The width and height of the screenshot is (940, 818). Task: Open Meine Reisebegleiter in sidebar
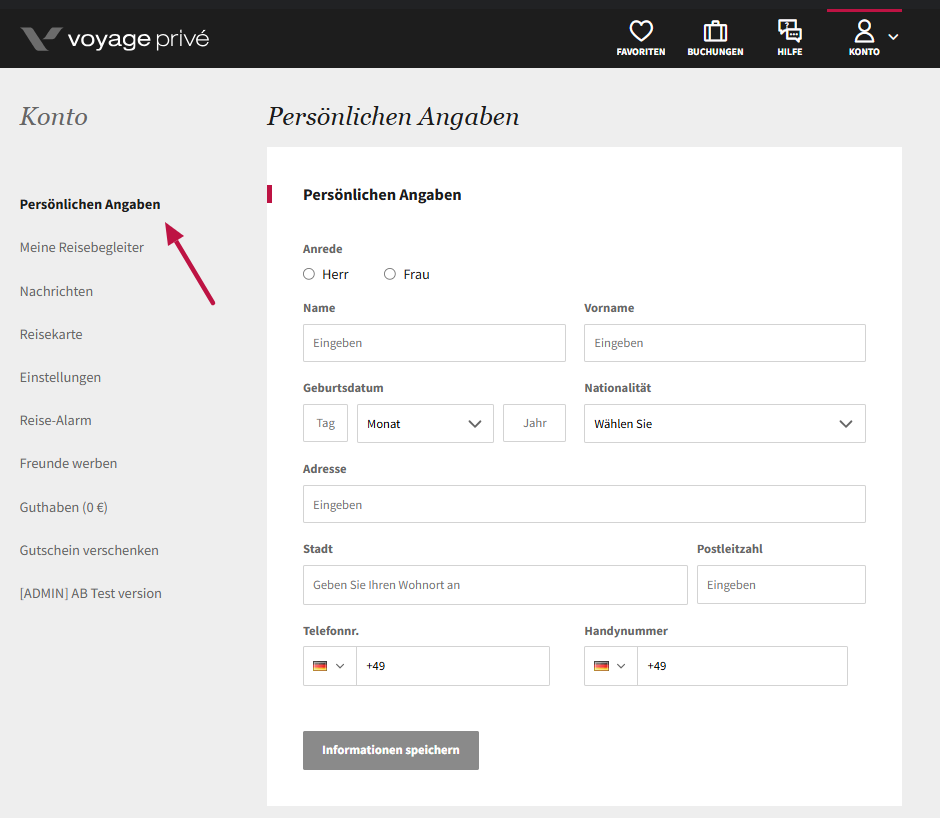coord(82,247)
